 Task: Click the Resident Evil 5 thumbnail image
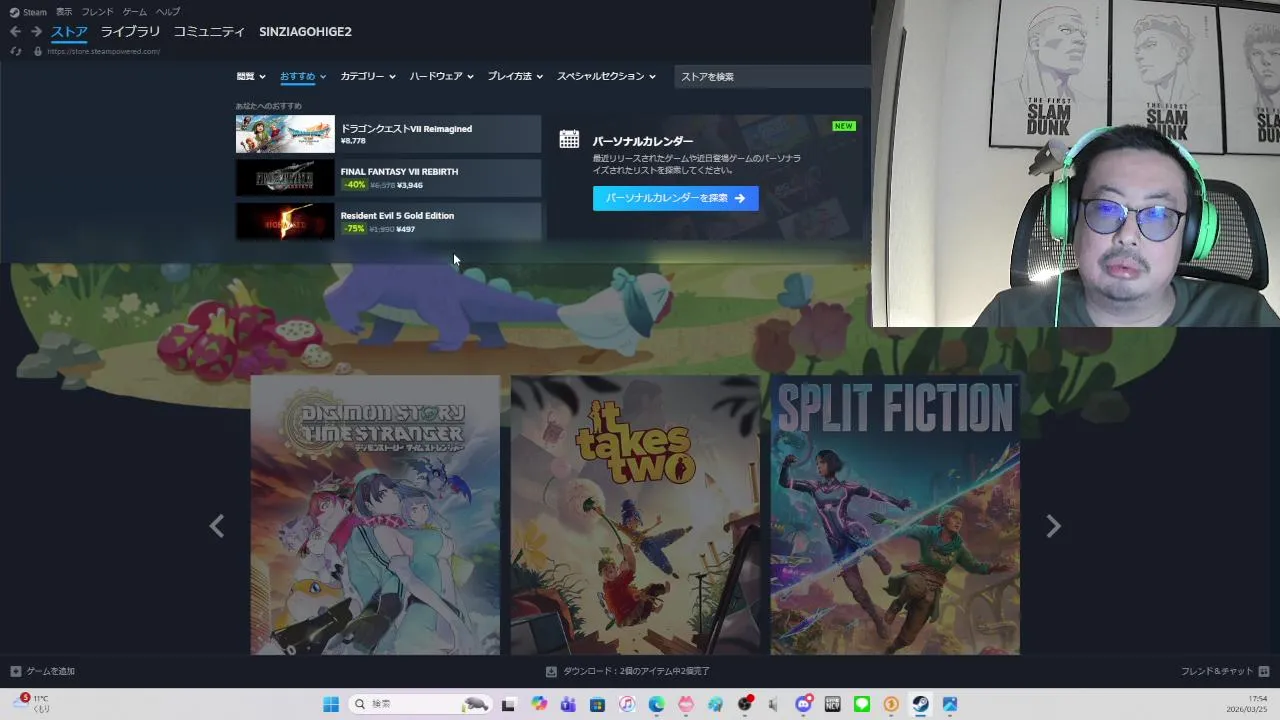[285, 221]
